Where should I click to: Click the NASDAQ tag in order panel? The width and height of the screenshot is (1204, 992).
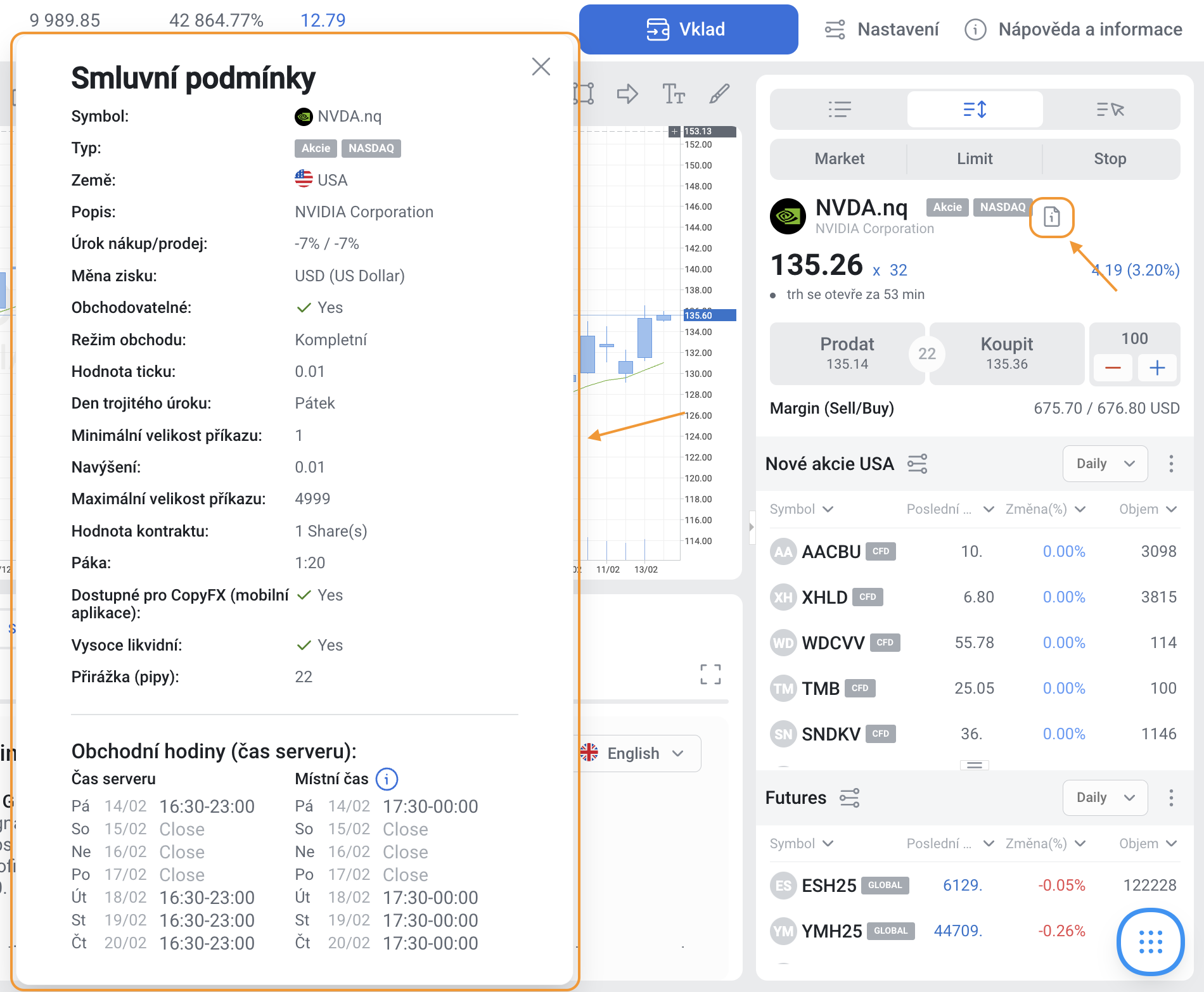1002,207
